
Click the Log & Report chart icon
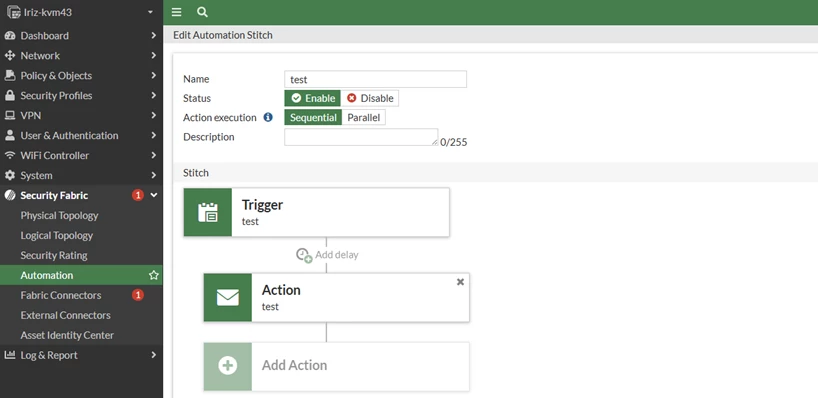pyautogui.click(x=10, y=355)
